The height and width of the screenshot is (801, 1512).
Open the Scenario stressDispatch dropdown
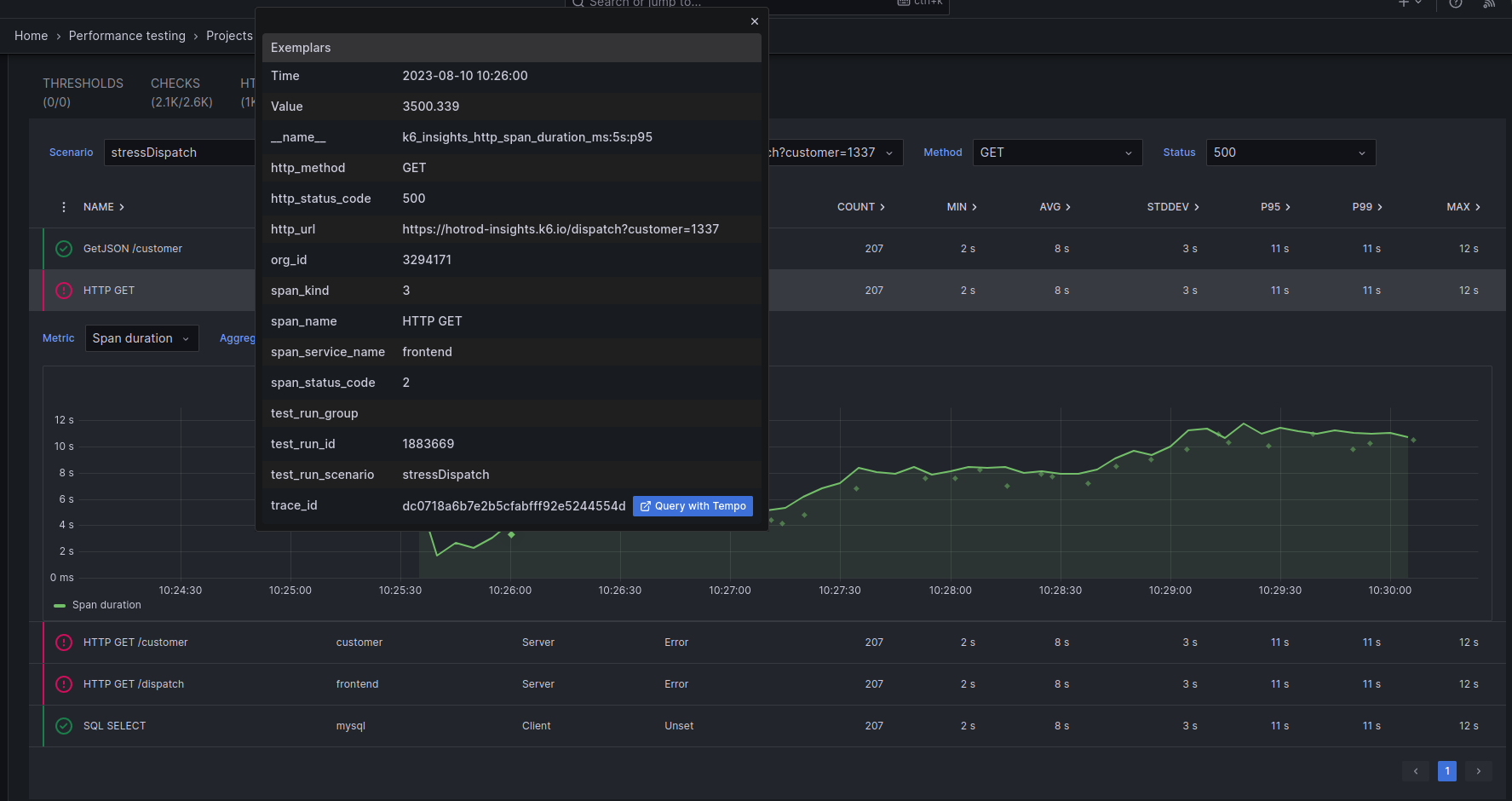179,153
